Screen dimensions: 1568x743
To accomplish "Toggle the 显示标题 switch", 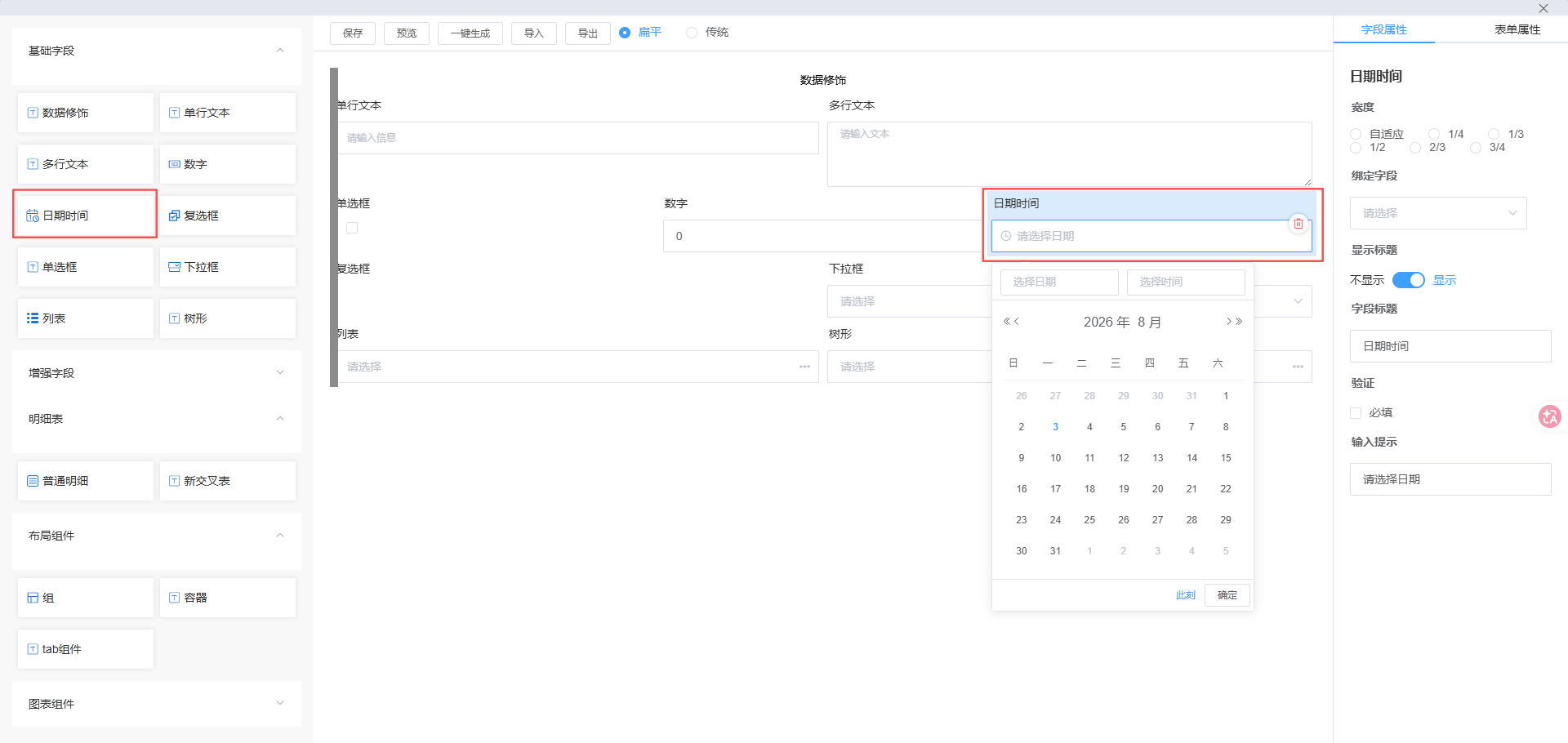I will click(1409, 280).
